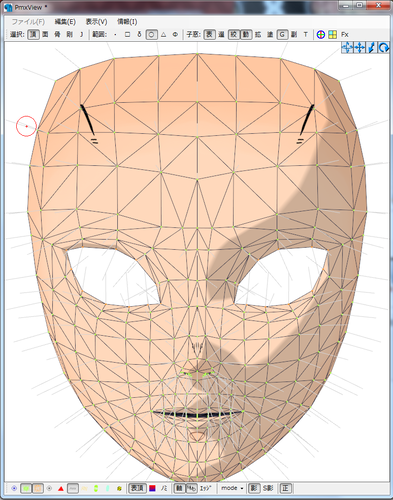
Task: Open the 編集(E) menu
Action: (x=65, y=22)
